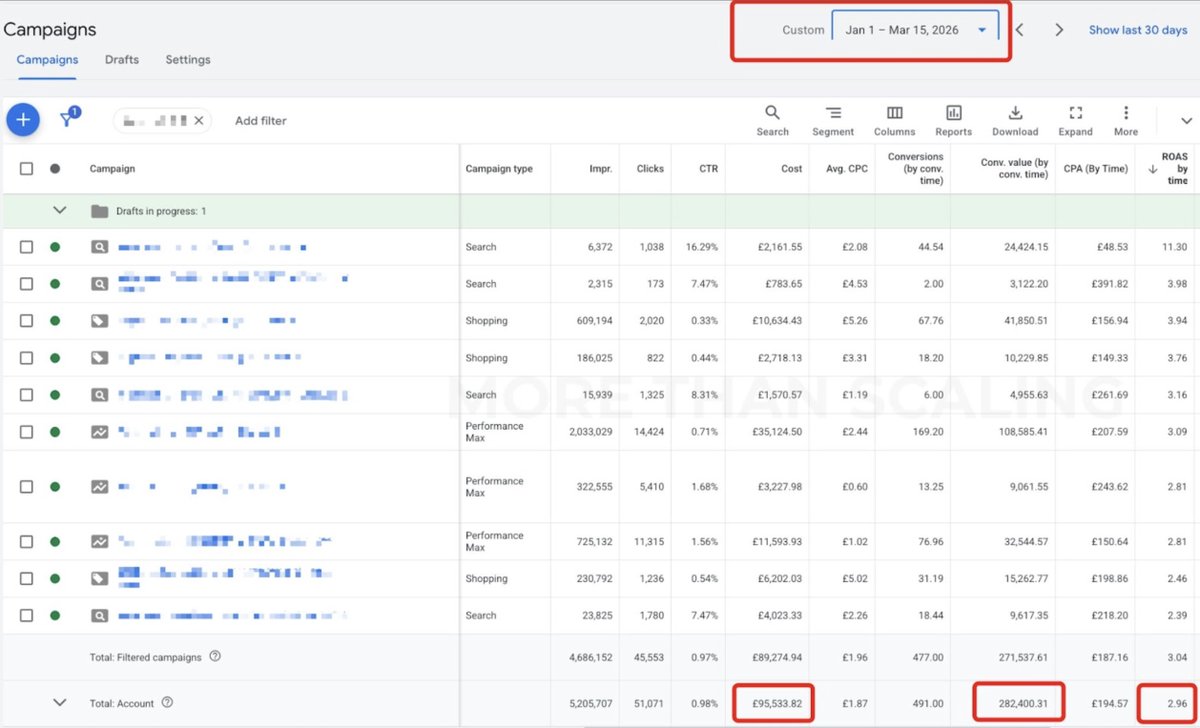Open blurred campaign name with 14,424 clicks
1200x728 pixels.
[x=199, y=432]
